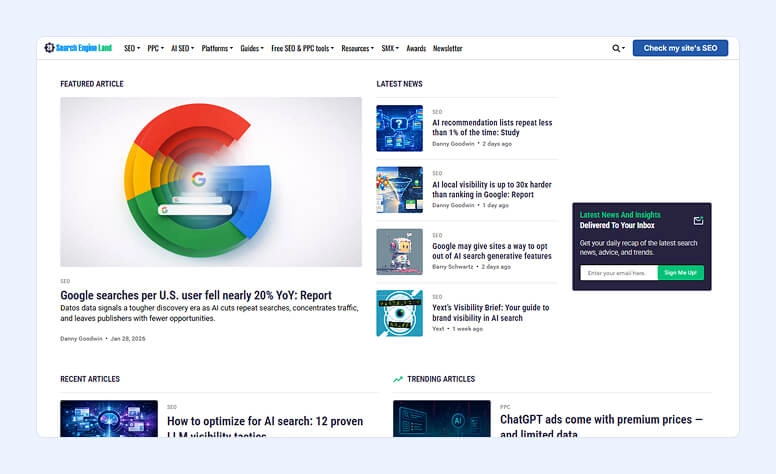This screenshot has height=474, width=776.
Task: Click Danny Goodwin under featured article
Action: [x=81, y=339]
